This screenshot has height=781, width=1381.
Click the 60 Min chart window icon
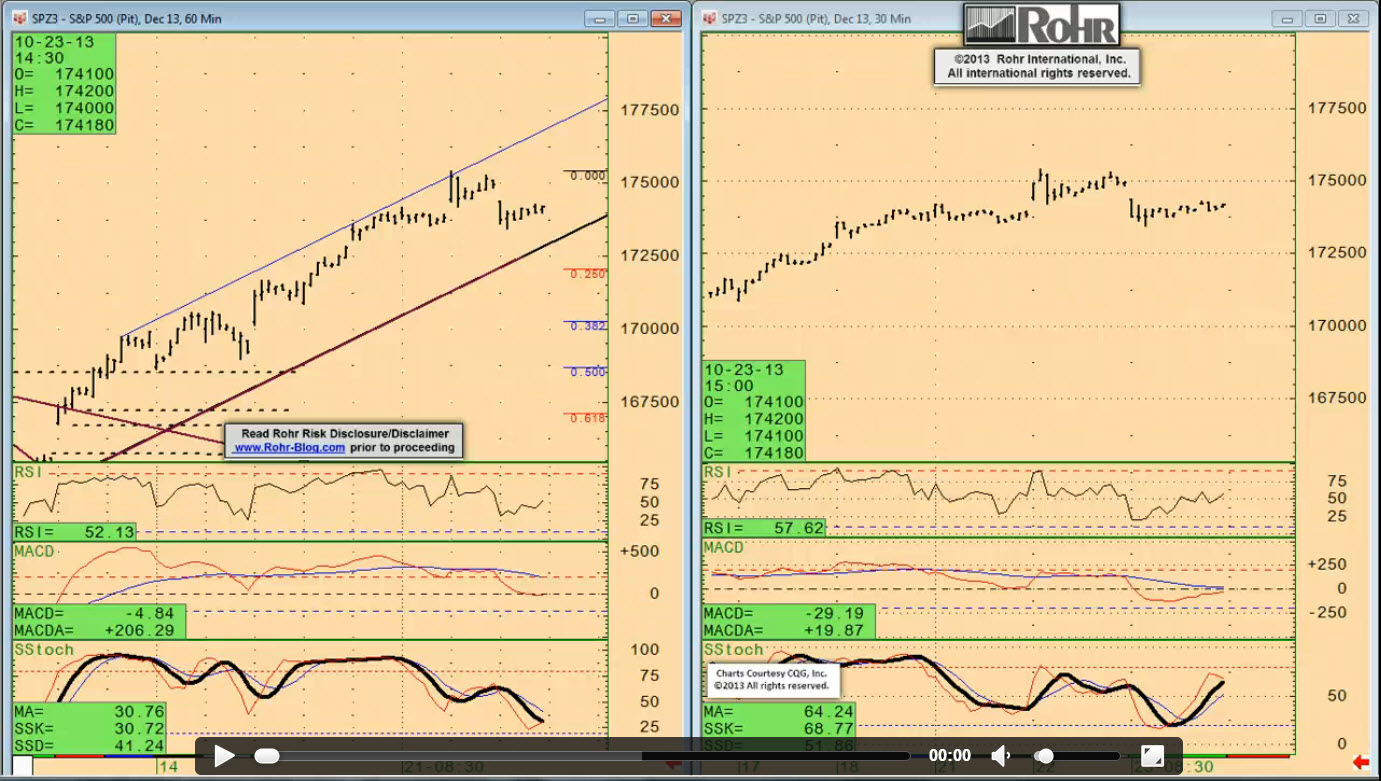[19, 18]
